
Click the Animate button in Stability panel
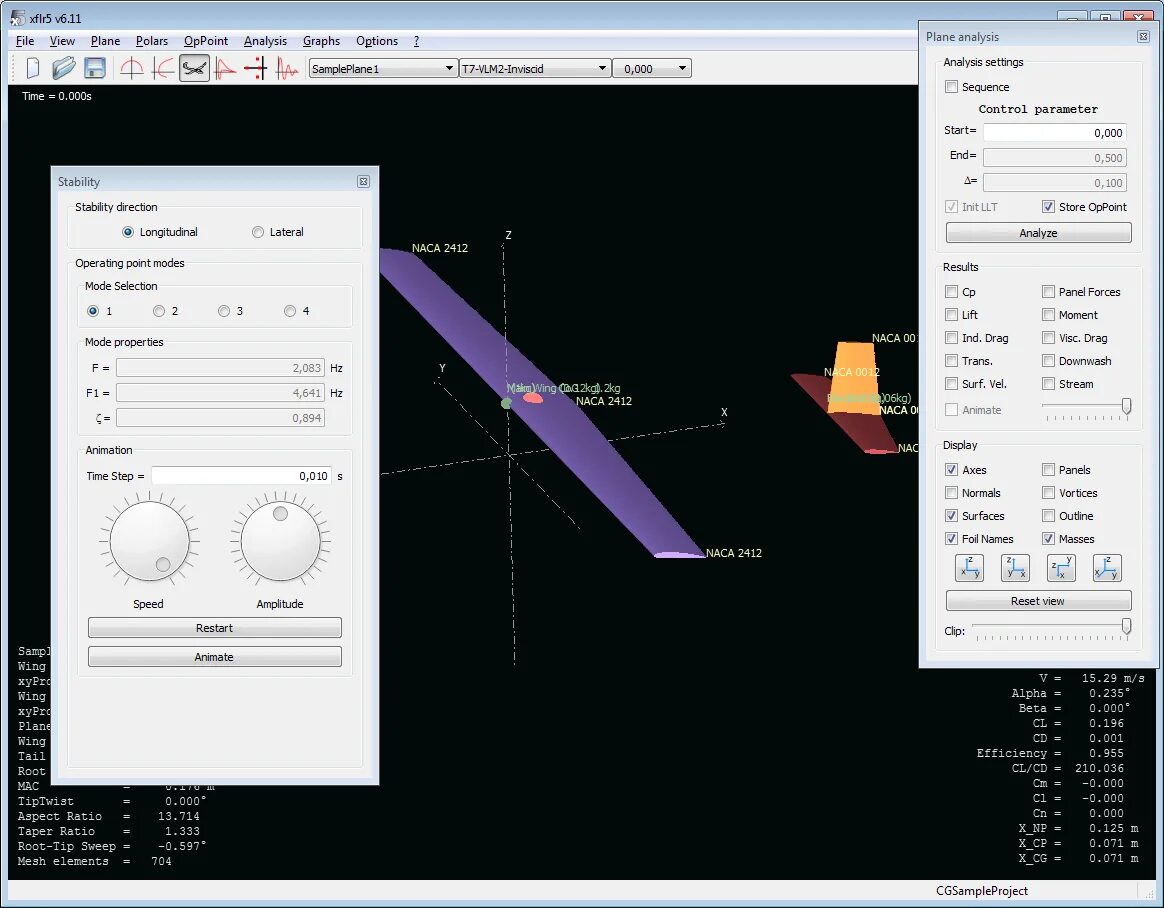[215, 657]
